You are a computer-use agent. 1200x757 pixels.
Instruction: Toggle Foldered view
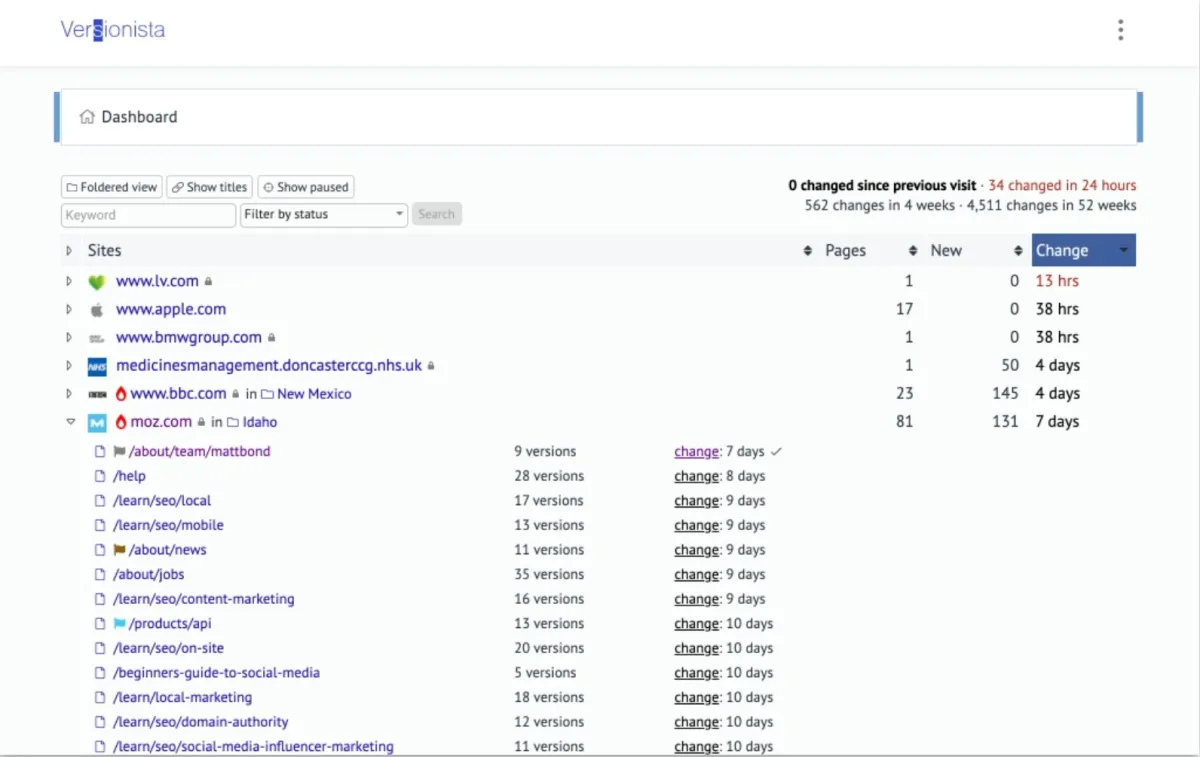tap(112, 187)
